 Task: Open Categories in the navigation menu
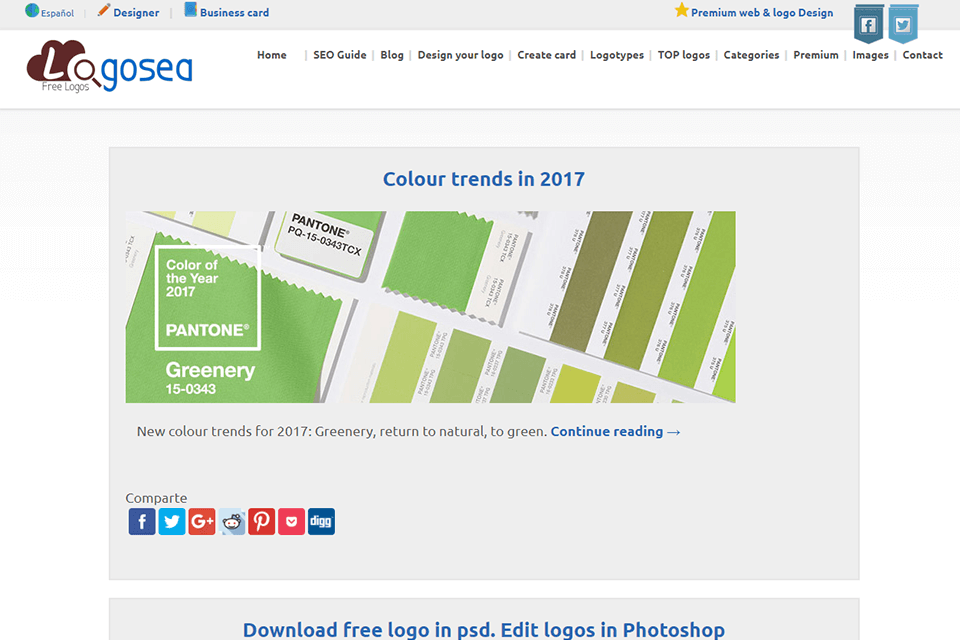[751, 55]
